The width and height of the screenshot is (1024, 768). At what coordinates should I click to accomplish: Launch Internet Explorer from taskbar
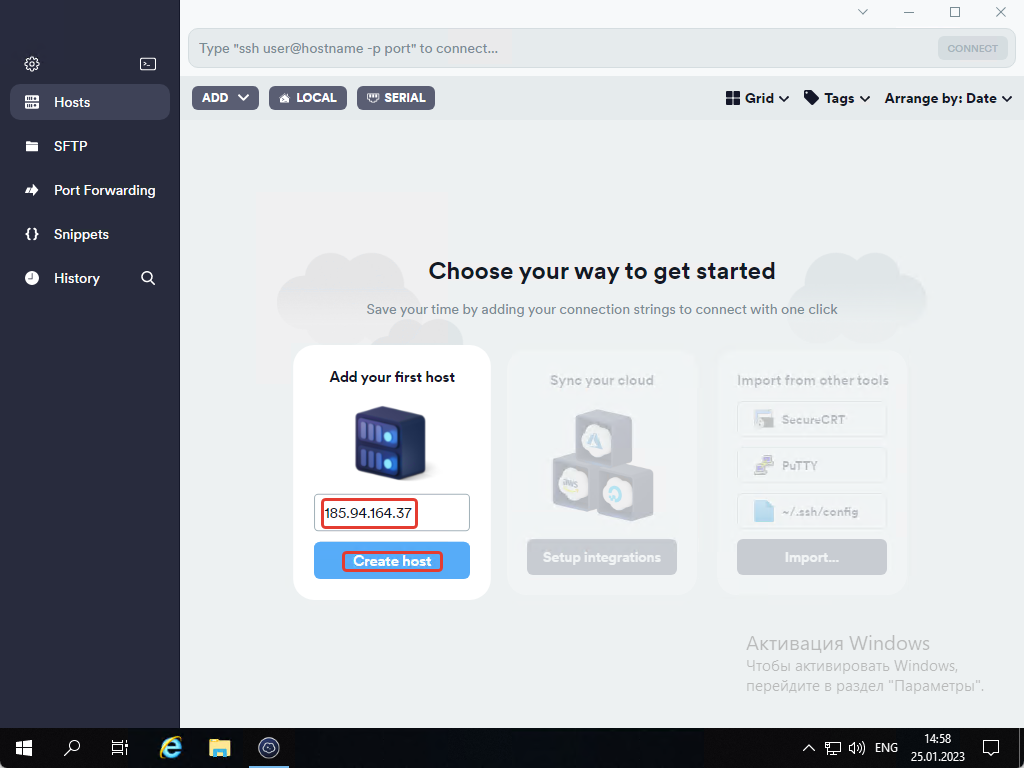(172, 747)
